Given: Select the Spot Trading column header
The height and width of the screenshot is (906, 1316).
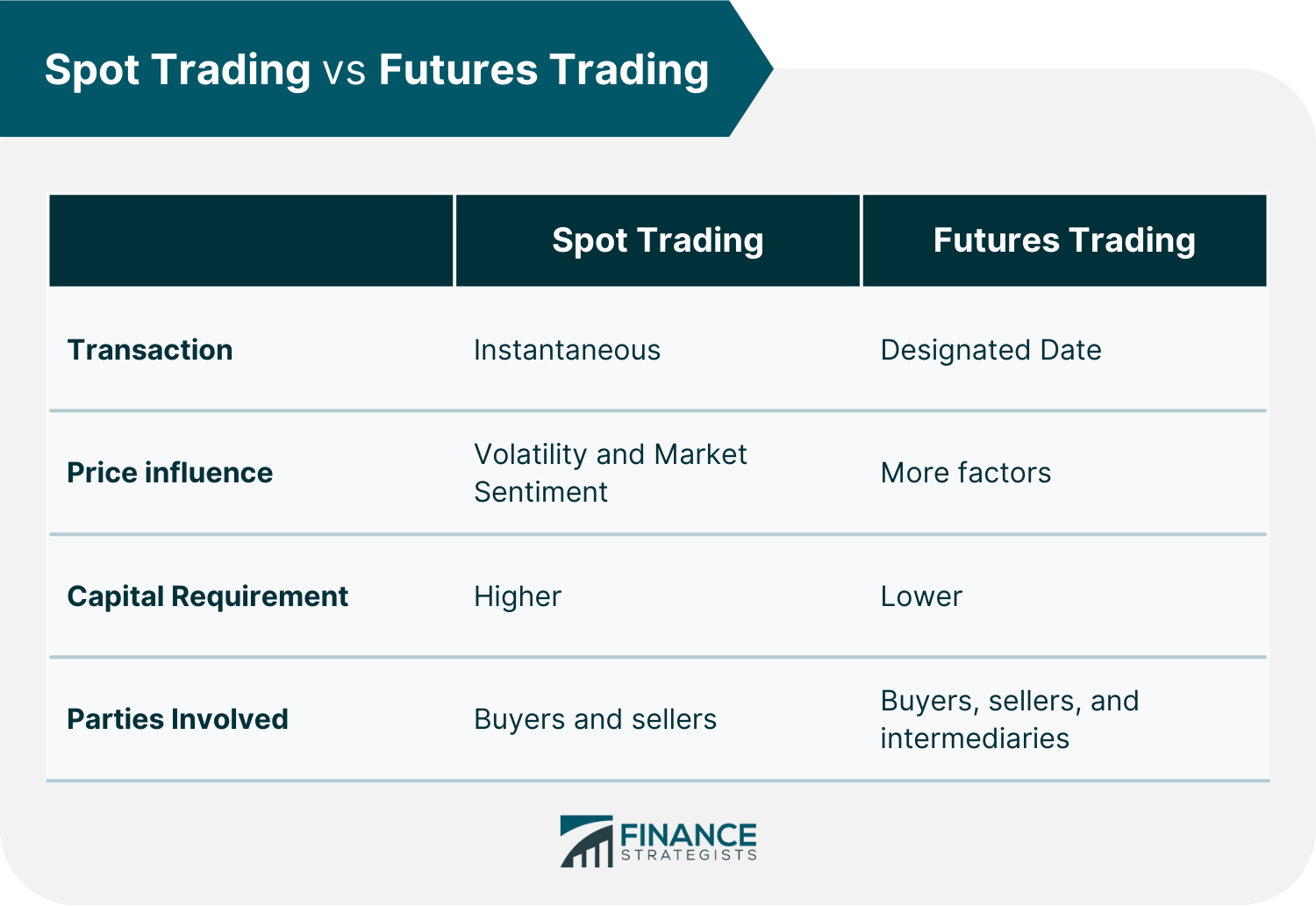Looking at the screenshot, I should (x=657, y=240).
